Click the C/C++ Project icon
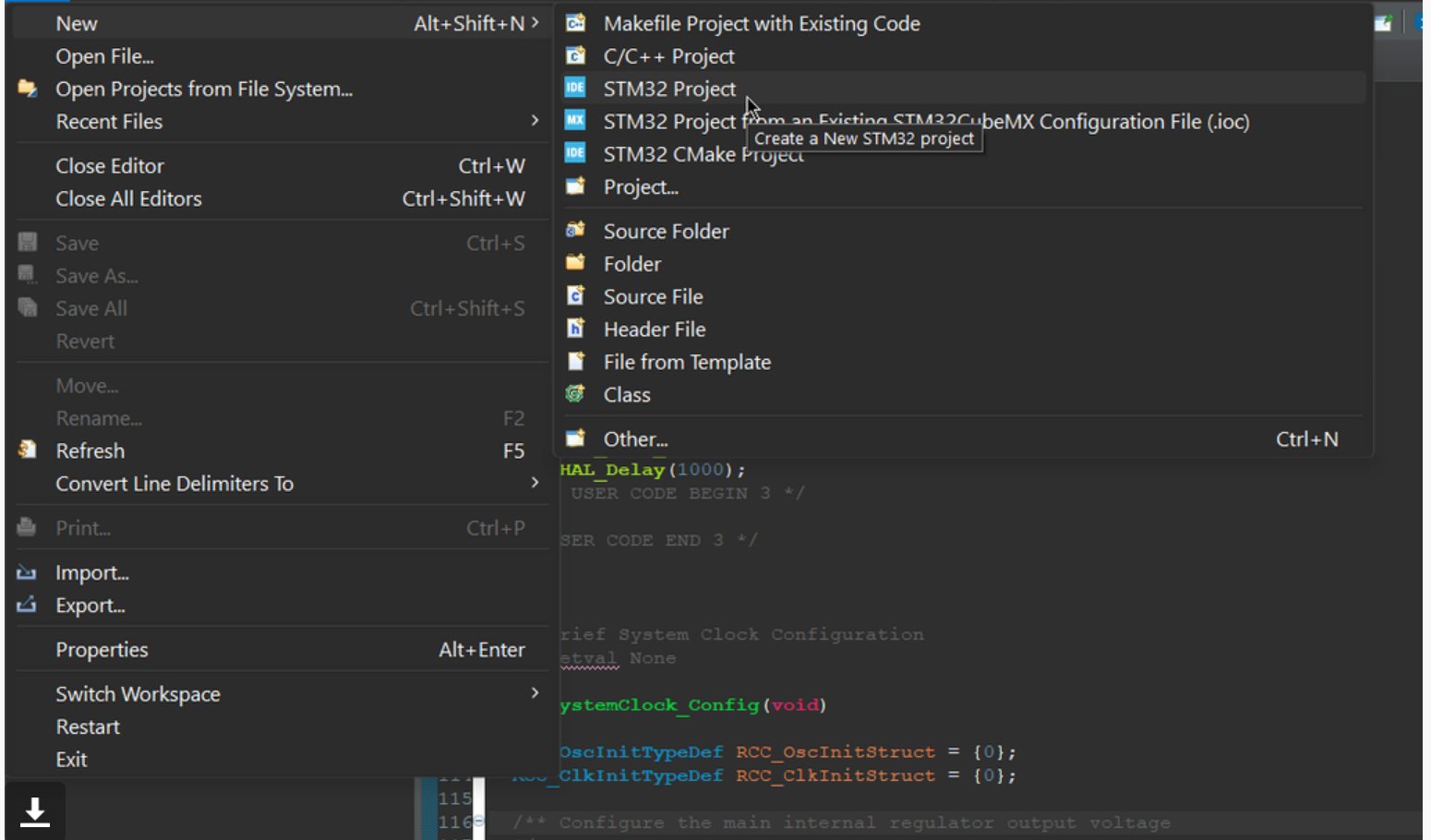The height and width of the screenshot is (840, 1431). coord(575,55)
